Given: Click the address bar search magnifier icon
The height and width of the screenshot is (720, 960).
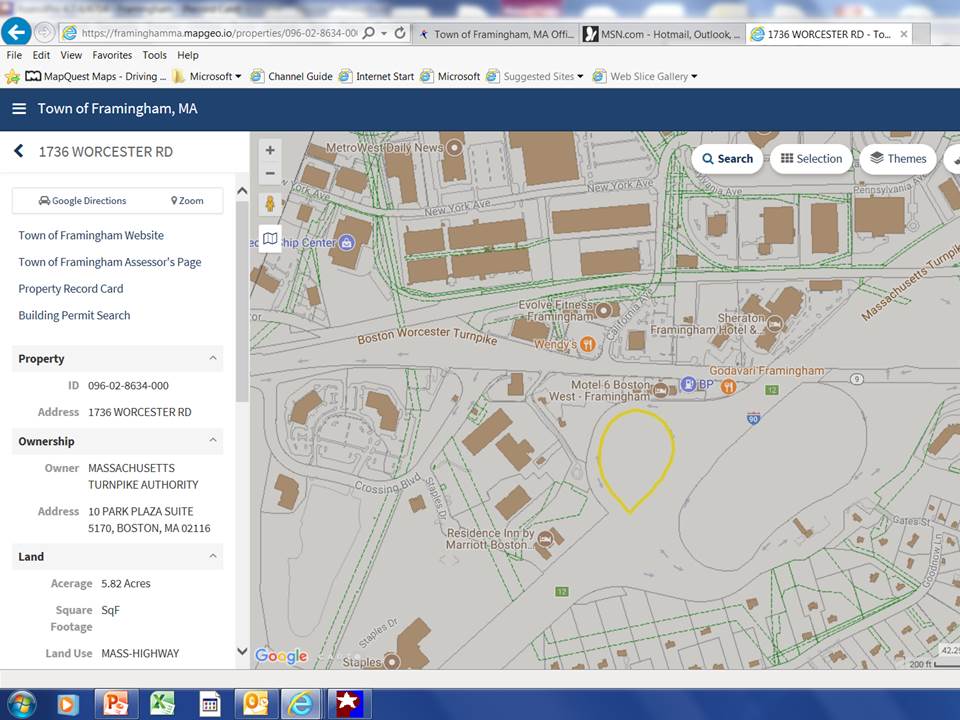Looking at the screenshot, I should pos(369,33).
